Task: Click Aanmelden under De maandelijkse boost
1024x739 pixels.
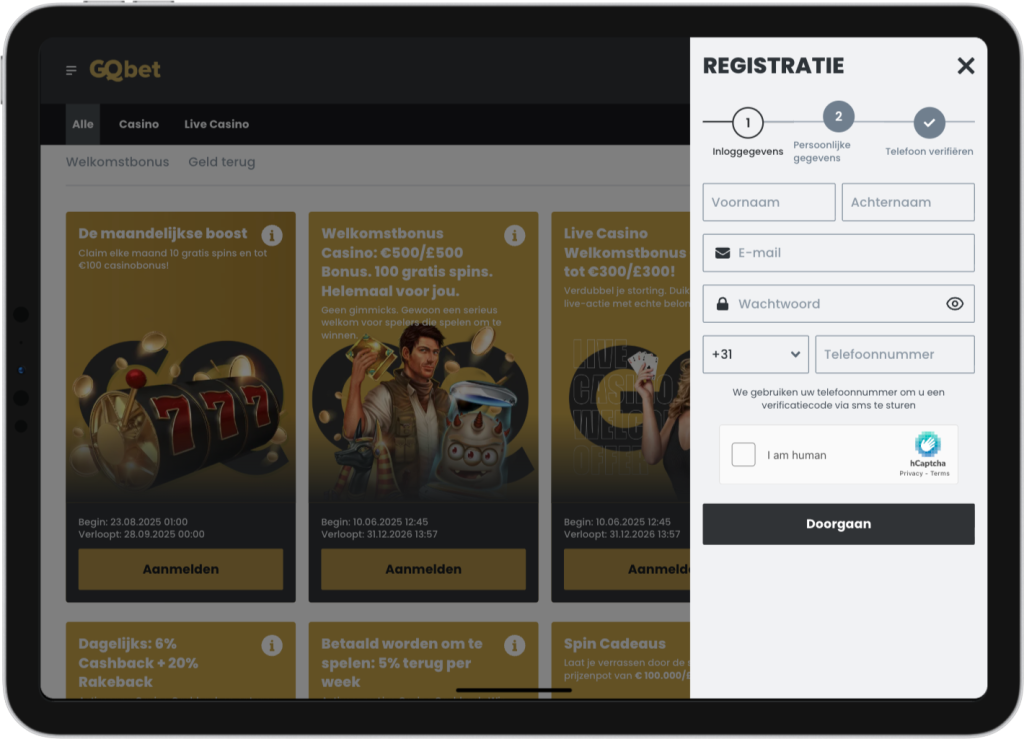Action: (181, 569)
